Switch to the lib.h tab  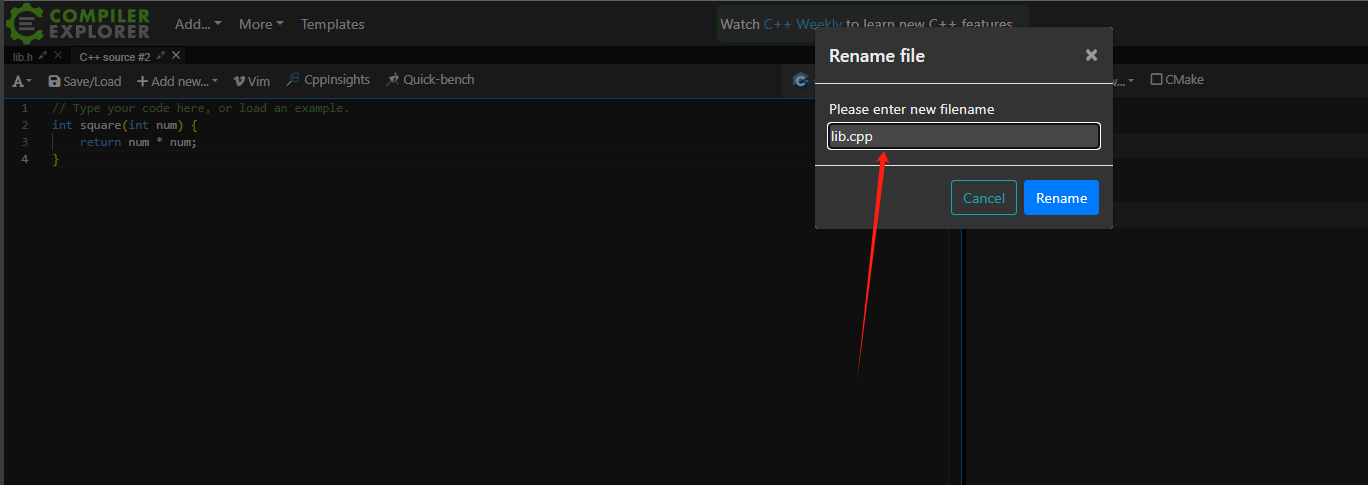(x=22, y=57)
